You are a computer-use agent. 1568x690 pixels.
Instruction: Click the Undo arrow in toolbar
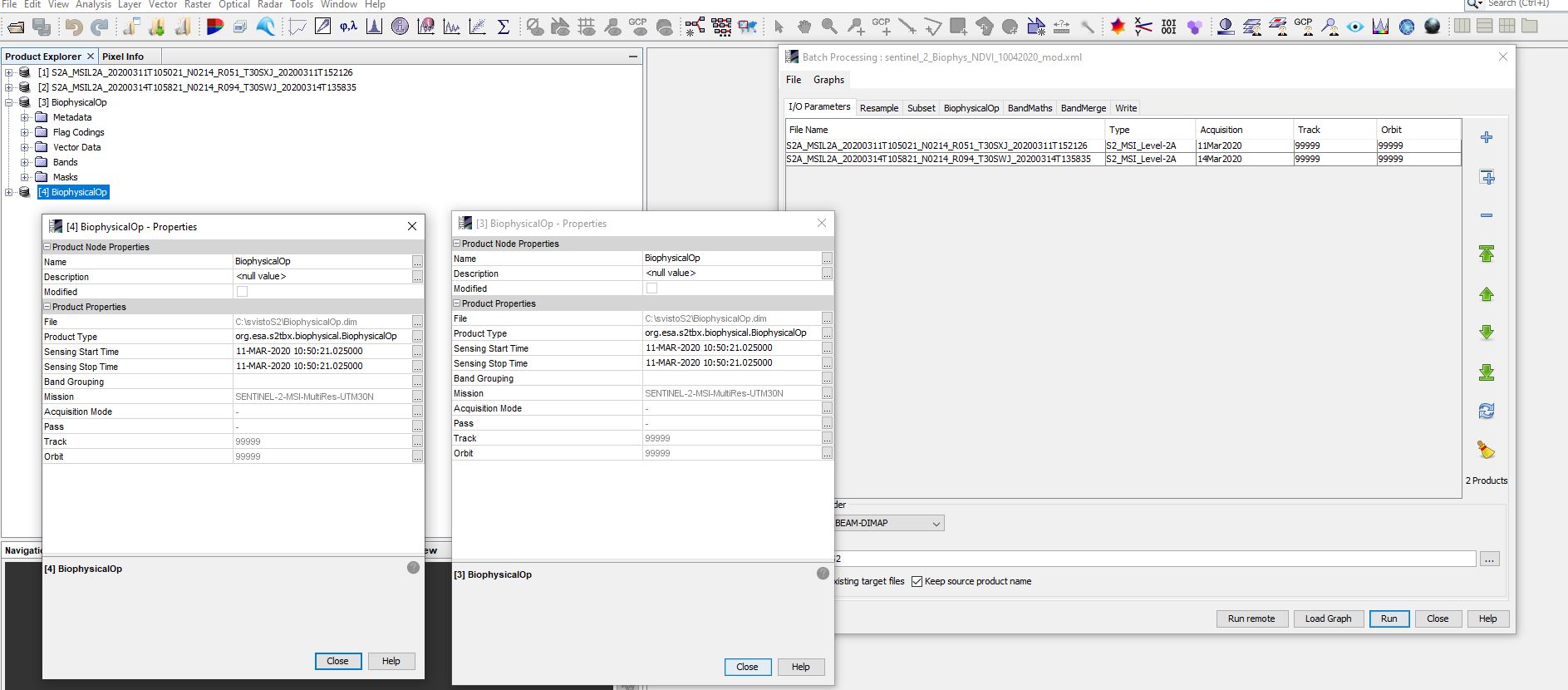pos(74,27)
